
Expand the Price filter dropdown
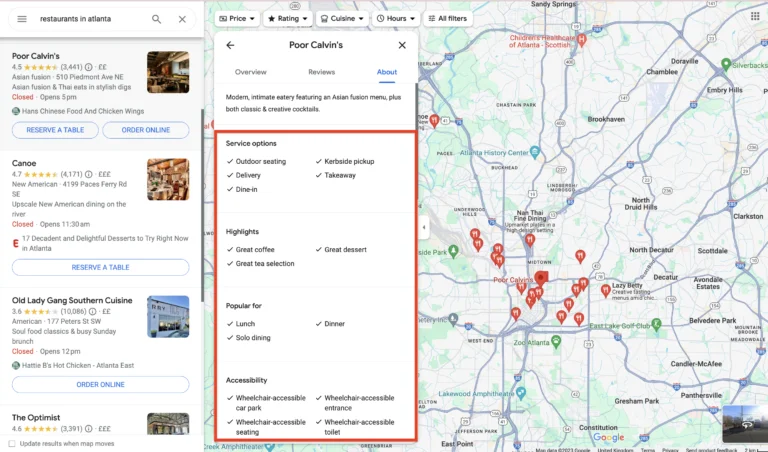[x=237, y=18]
